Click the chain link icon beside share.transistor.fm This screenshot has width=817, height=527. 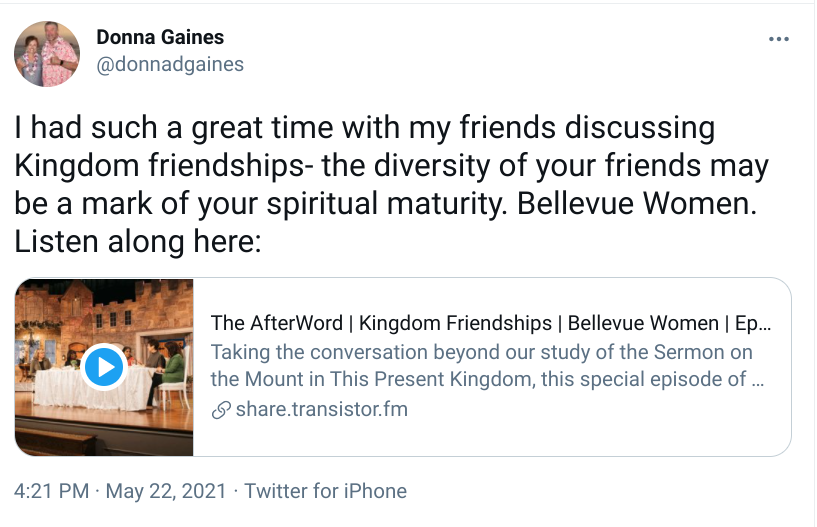pos(221,410)
